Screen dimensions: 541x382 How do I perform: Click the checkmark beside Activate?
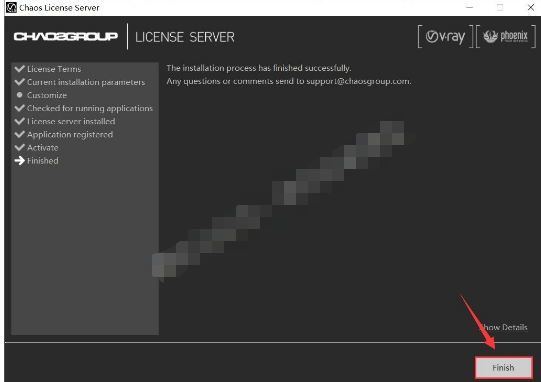tap(20, 147)
